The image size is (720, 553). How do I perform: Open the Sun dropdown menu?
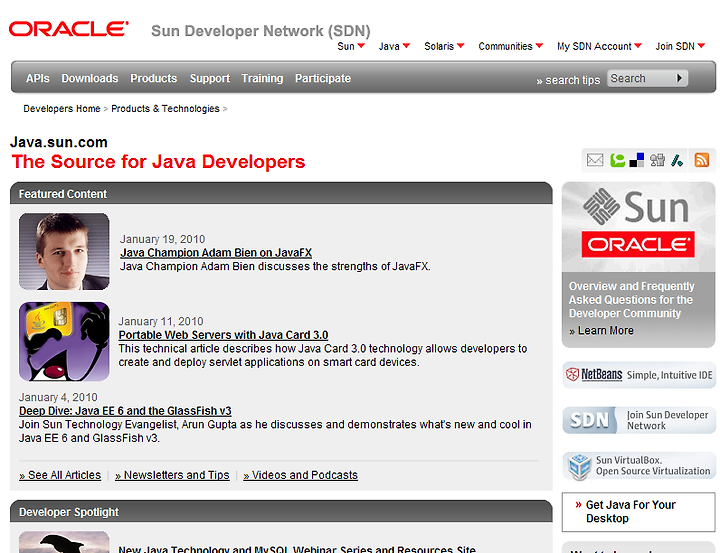click(x=351, y=46)
